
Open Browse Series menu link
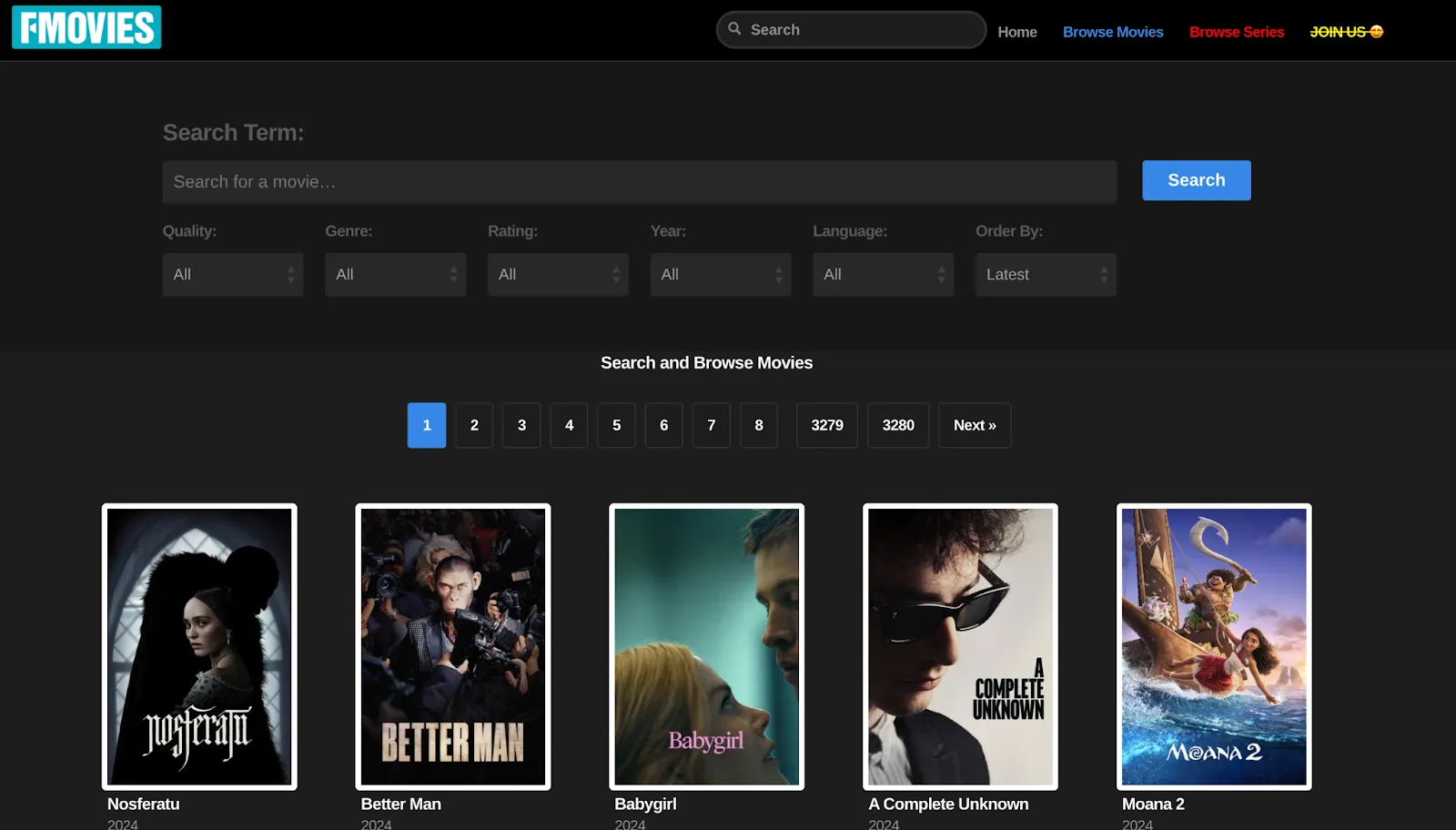click(1236, 32)
